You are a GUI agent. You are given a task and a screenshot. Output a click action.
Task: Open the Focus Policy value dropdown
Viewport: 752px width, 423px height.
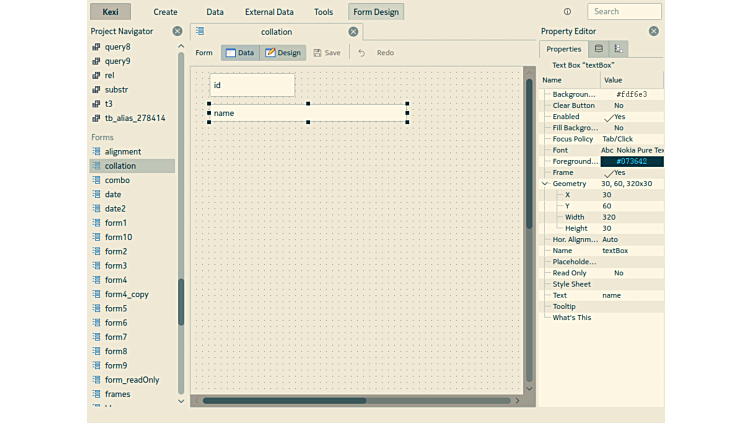(630, 139)
